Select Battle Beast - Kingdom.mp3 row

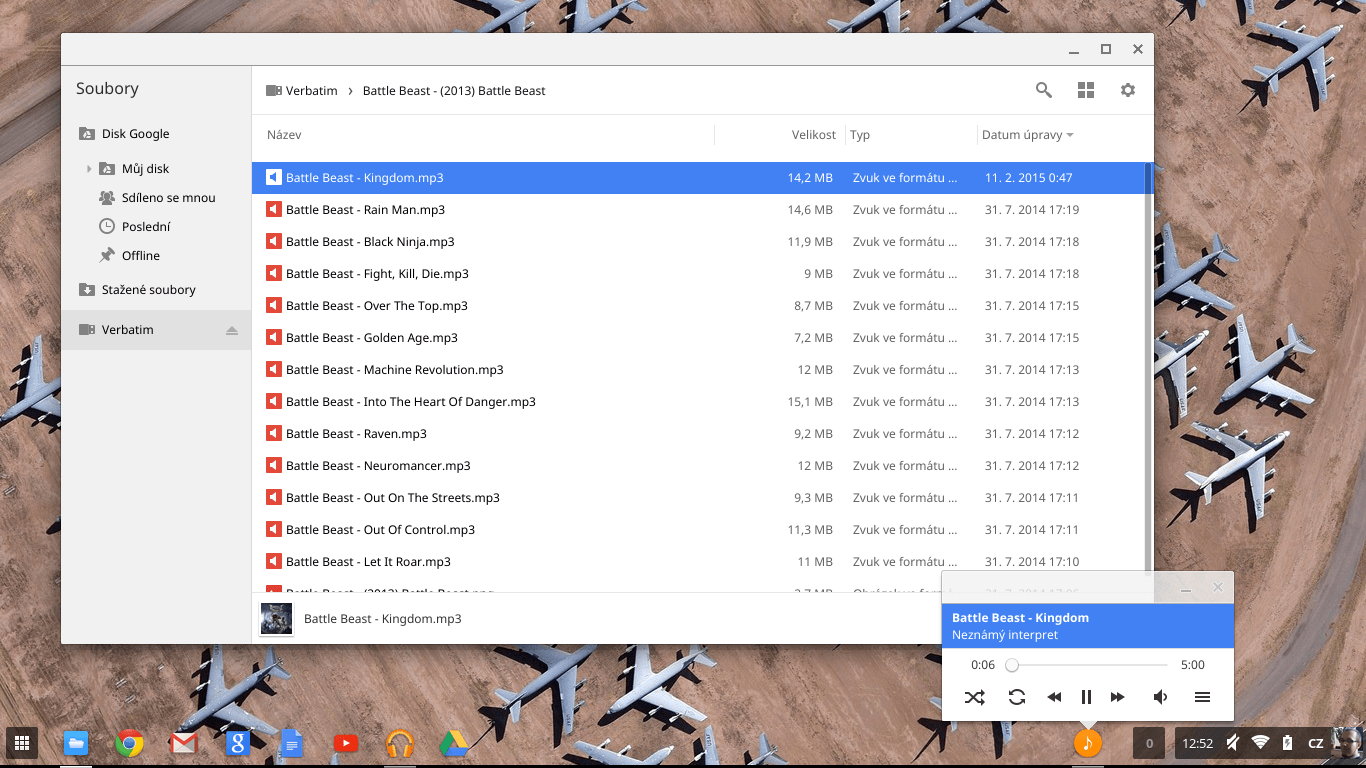pyautogui.click(x=698, y=178)
